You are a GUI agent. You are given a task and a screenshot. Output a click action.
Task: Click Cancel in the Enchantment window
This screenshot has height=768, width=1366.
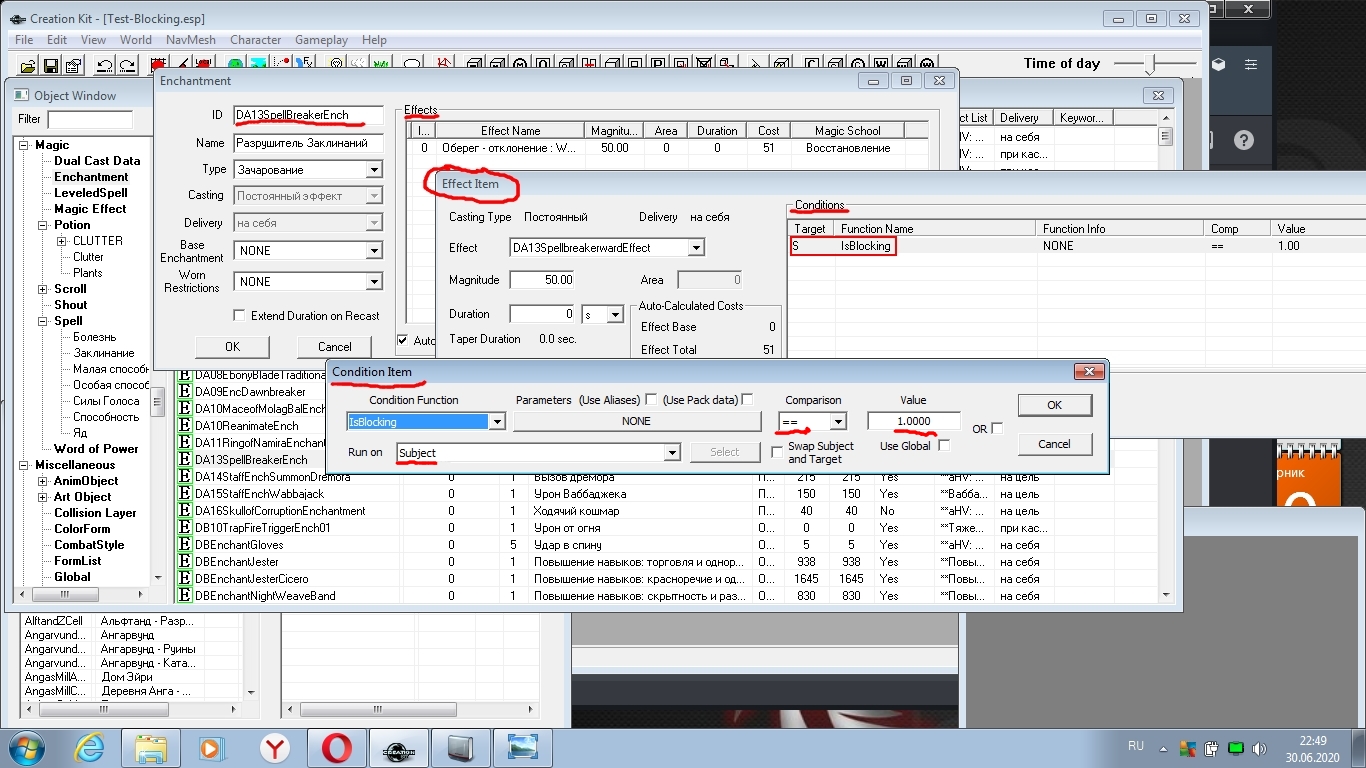(335, 347)
